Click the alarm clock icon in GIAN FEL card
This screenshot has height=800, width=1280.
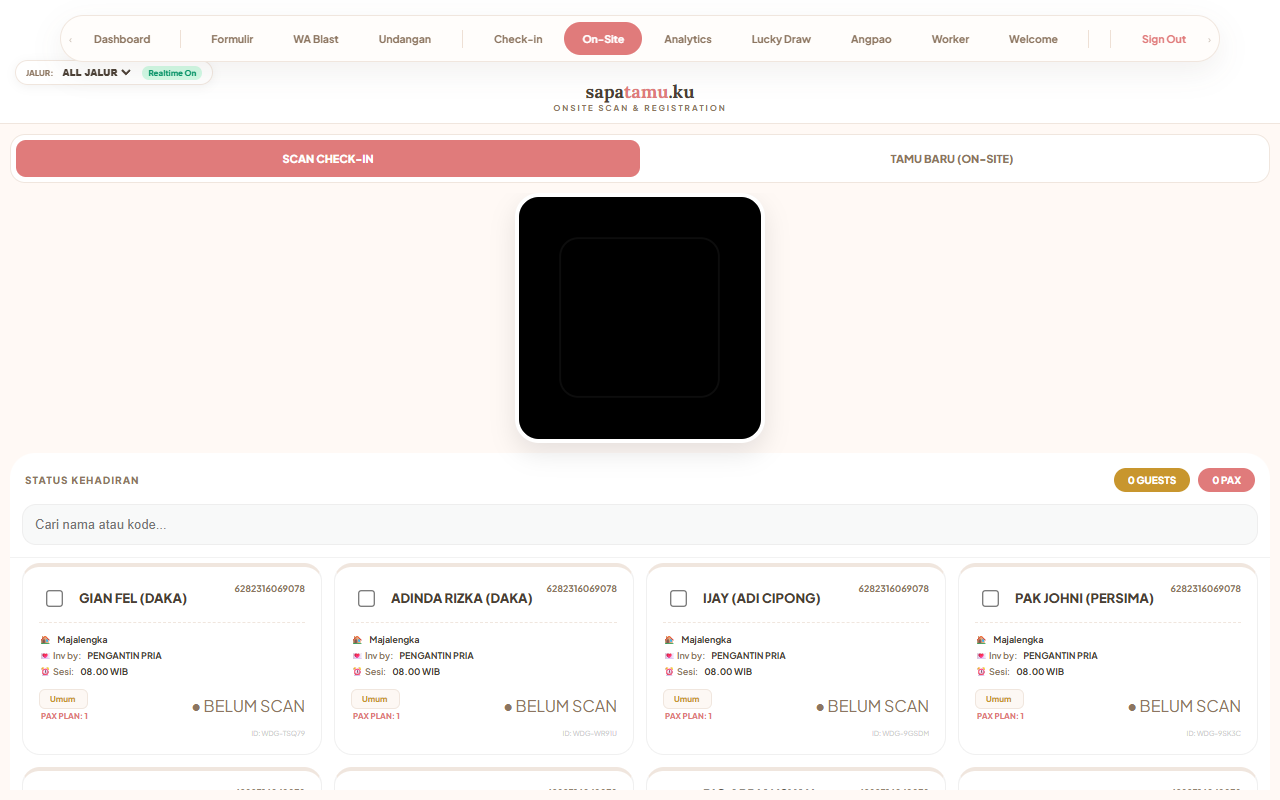[x=45, y=672]
